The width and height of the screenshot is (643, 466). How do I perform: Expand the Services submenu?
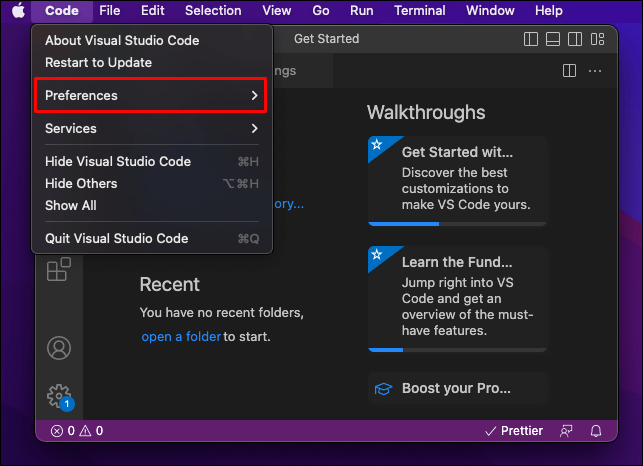pos(152,129)
